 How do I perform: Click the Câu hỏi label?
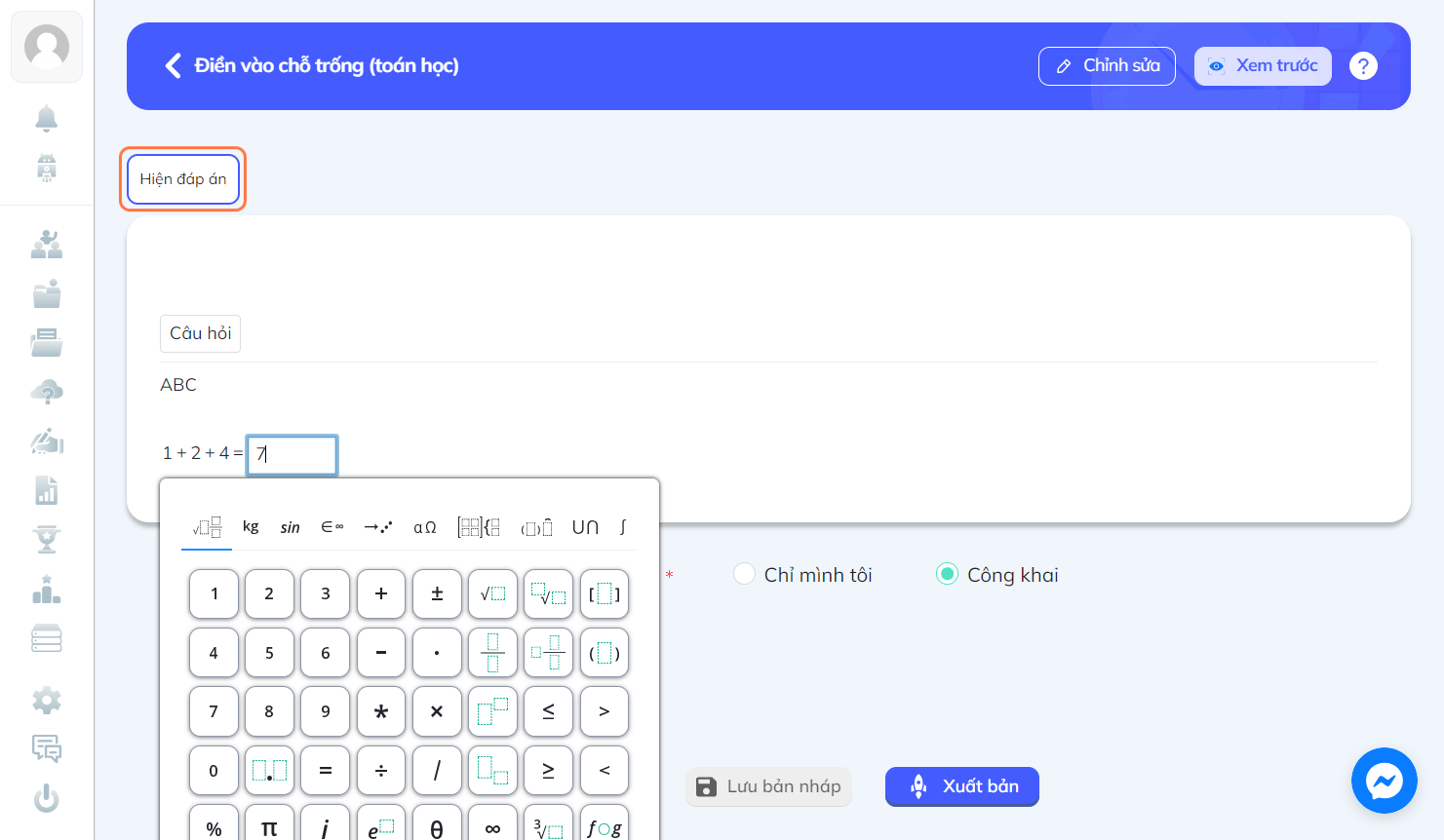point(200,333)
